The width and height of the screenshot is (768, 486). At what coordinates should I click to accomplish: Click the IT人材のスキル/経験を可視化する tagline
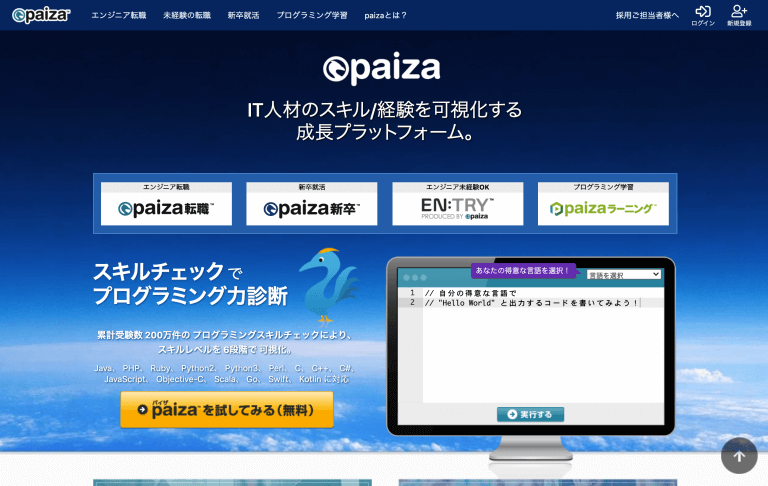click(384, 109)
